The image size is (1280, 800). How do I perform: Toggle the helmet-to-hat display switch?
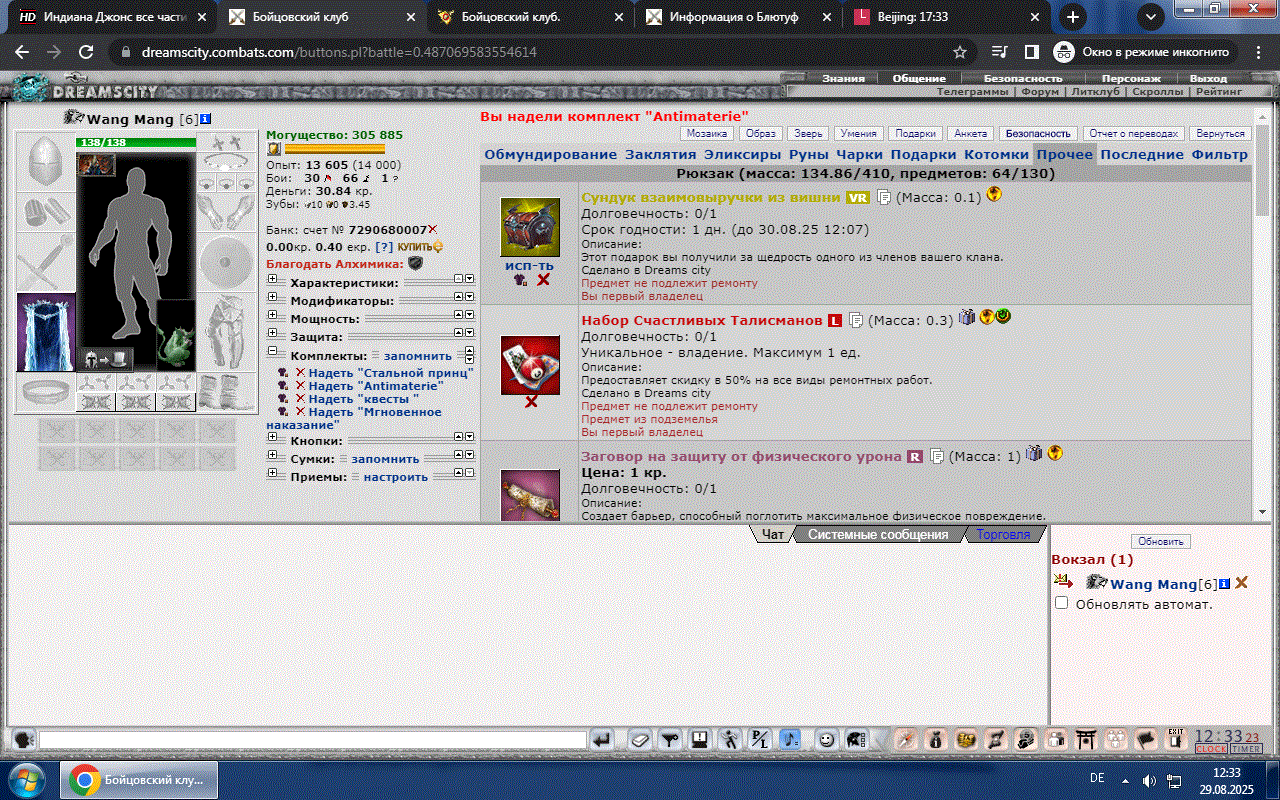(x=107, y=359)
